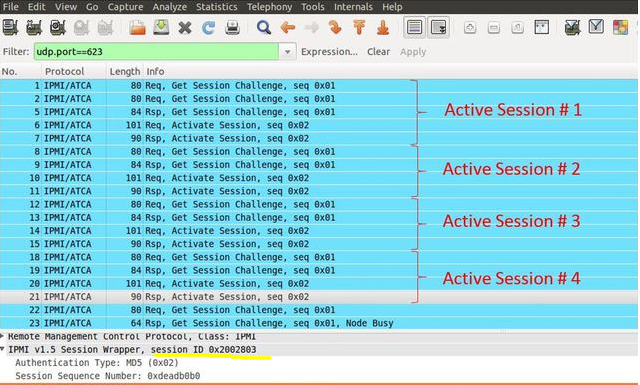Jump to last packet down-arrow icon
The height and width of the screenshot is (385, 640).
(x=383, y=28)
